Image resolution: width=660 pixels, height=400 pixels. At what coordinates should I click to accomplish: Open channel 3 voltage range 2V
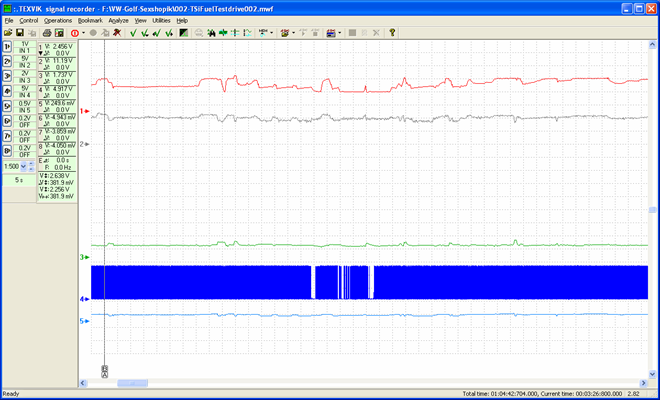coord(25,73)
